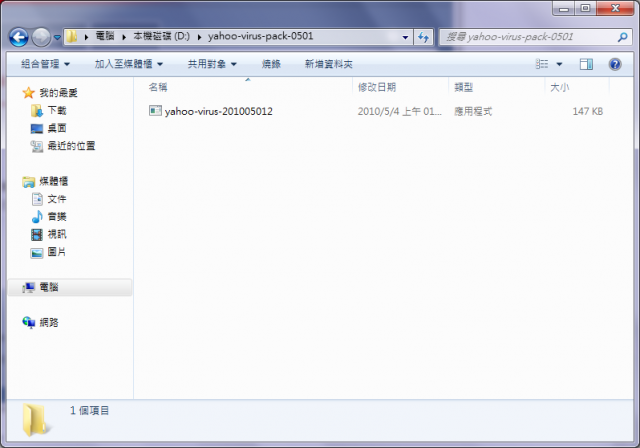Image resolution: width=640 pixels, height=448 pixels.
Task: Click the 音樂 music note icon
Action: click(37, 216)
